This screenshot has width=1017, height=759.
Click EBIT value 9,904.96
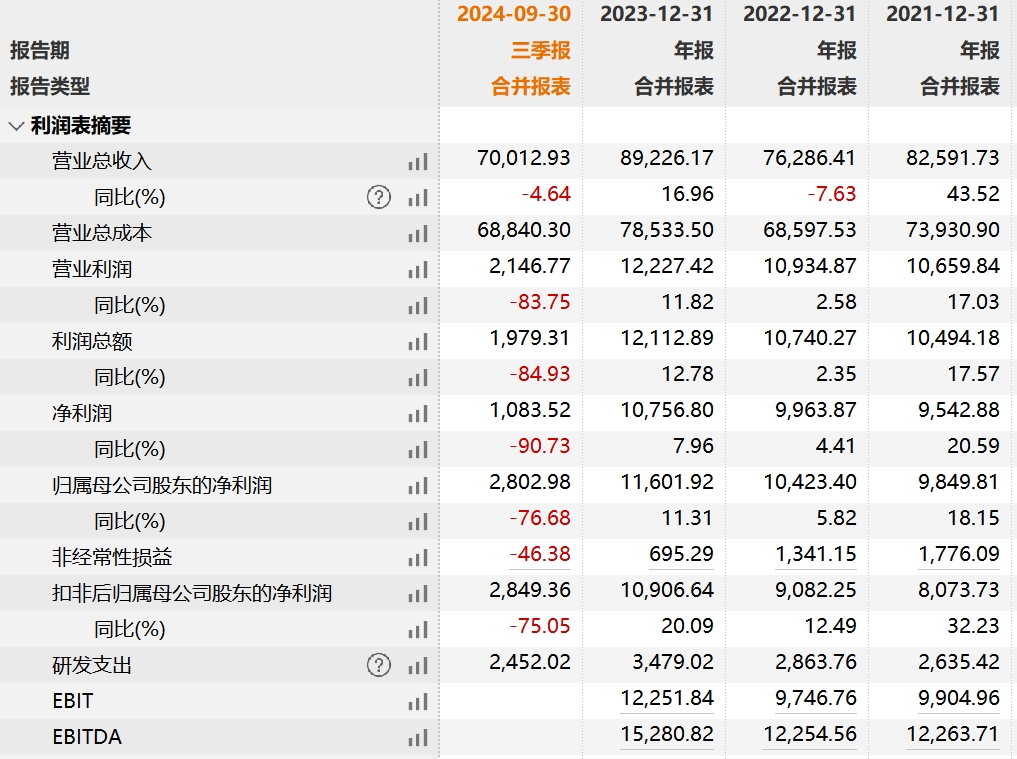click(x=959, y=698)
